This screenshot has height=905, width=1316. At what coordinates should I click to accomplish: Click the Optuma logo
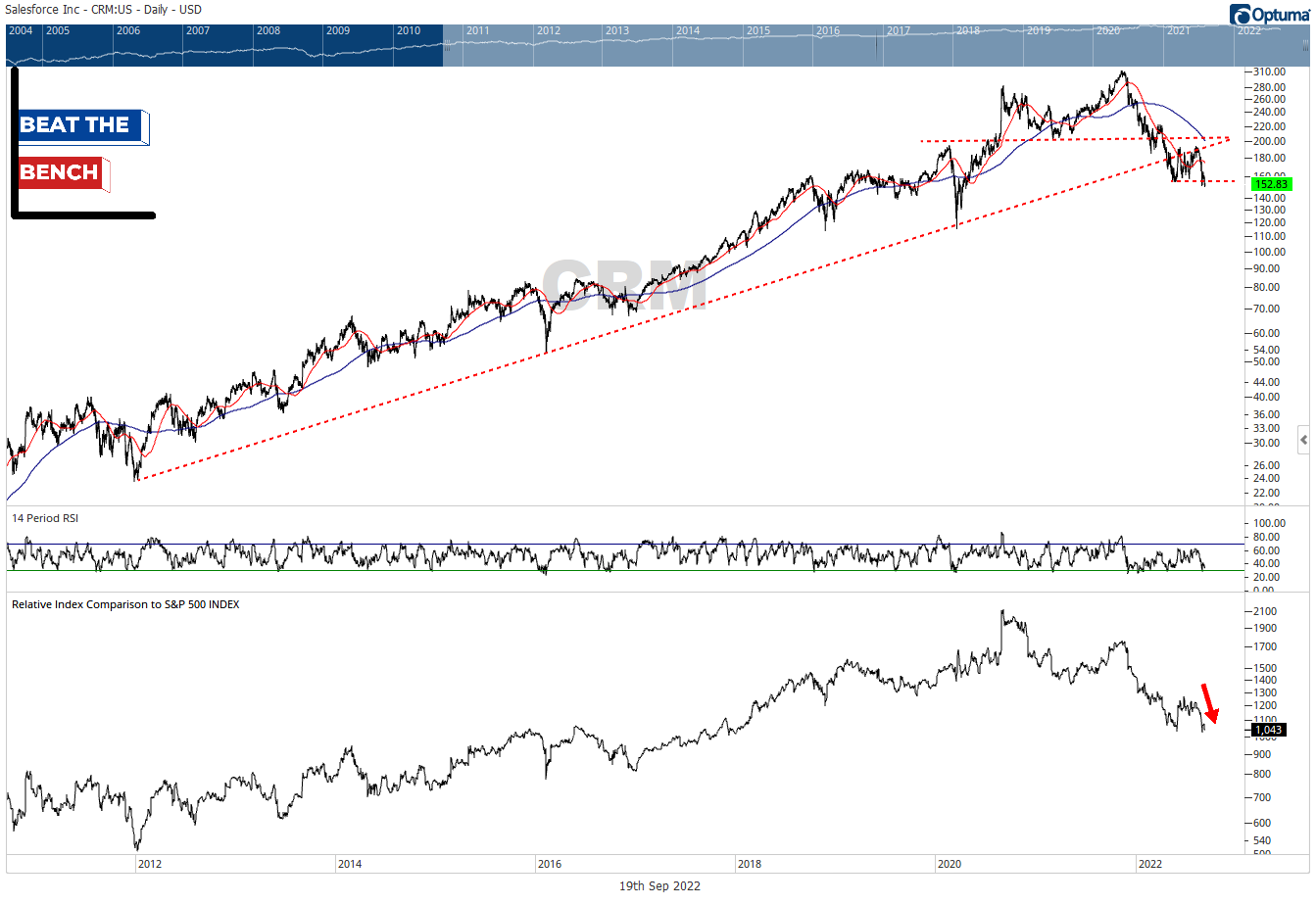pyautogui.click(x=1271, y=14)
